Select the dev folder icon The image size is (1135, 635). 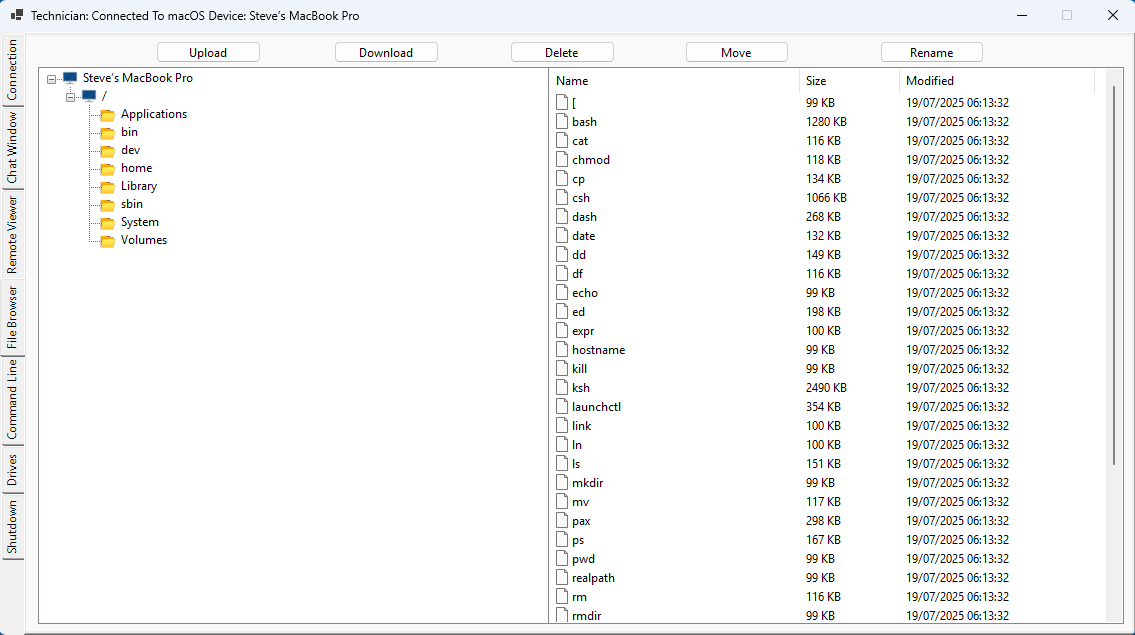[108, 151]
